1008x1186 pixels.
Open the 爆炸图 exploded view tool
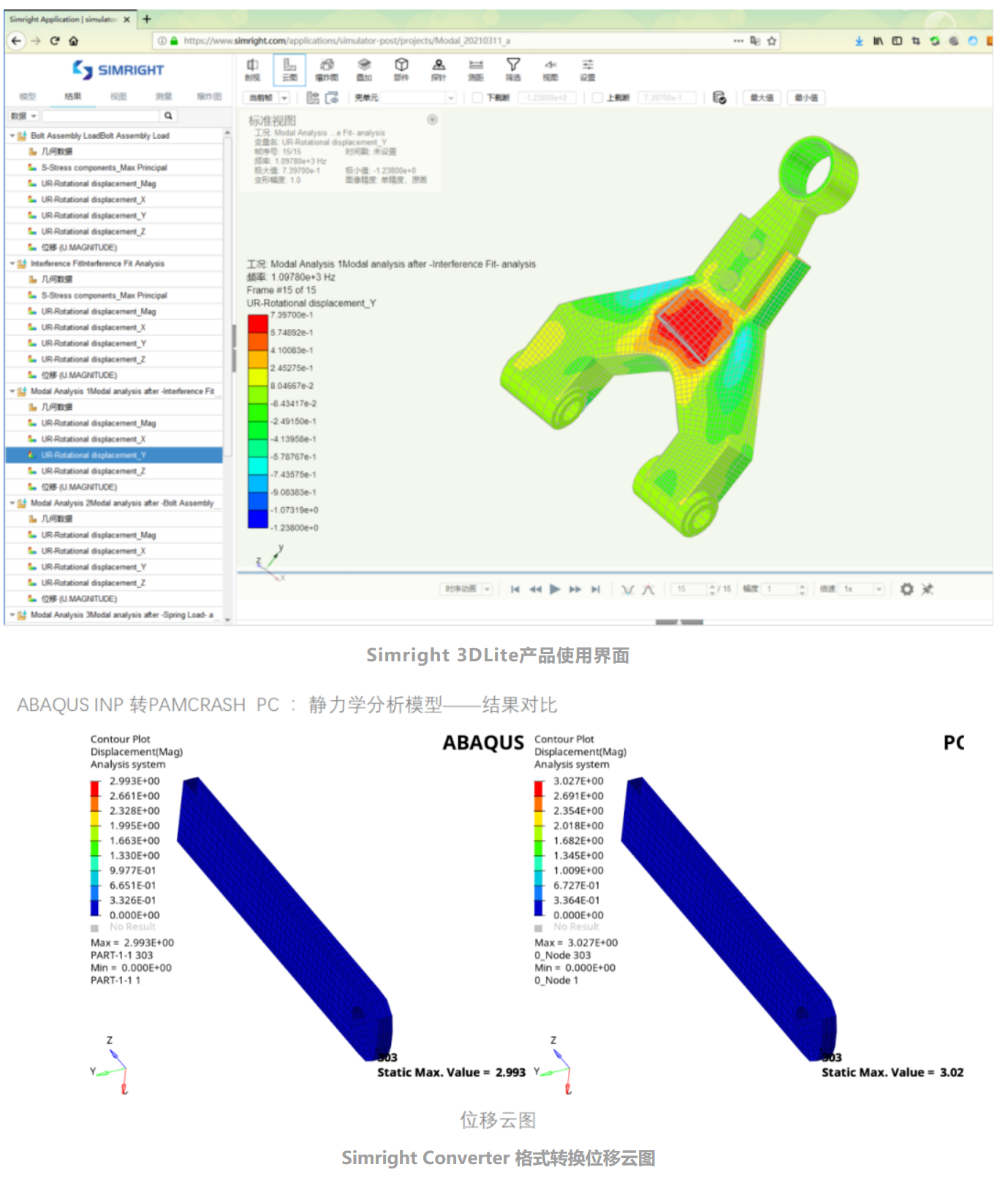pyautogui.click(x=327, y=69)
